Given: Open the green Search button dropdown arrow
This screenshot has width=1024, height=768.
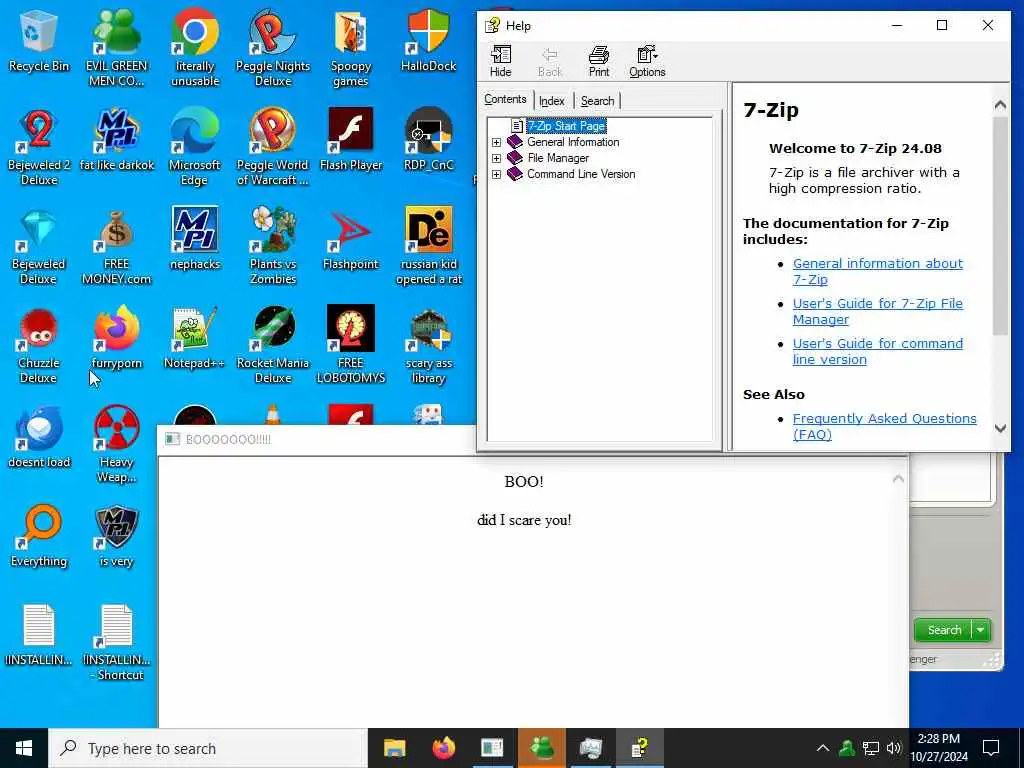Looking at the screenshot, I should (x=981, y=630).
